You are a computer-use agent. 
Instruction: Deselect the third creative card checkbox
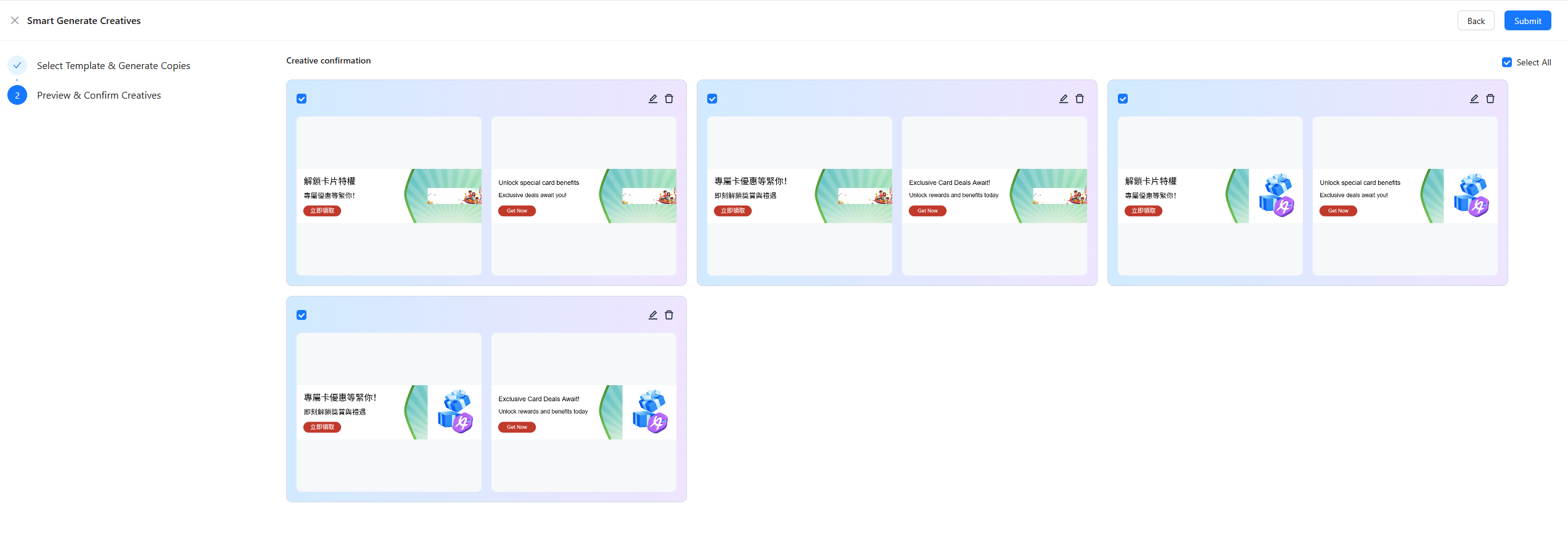1123,99
